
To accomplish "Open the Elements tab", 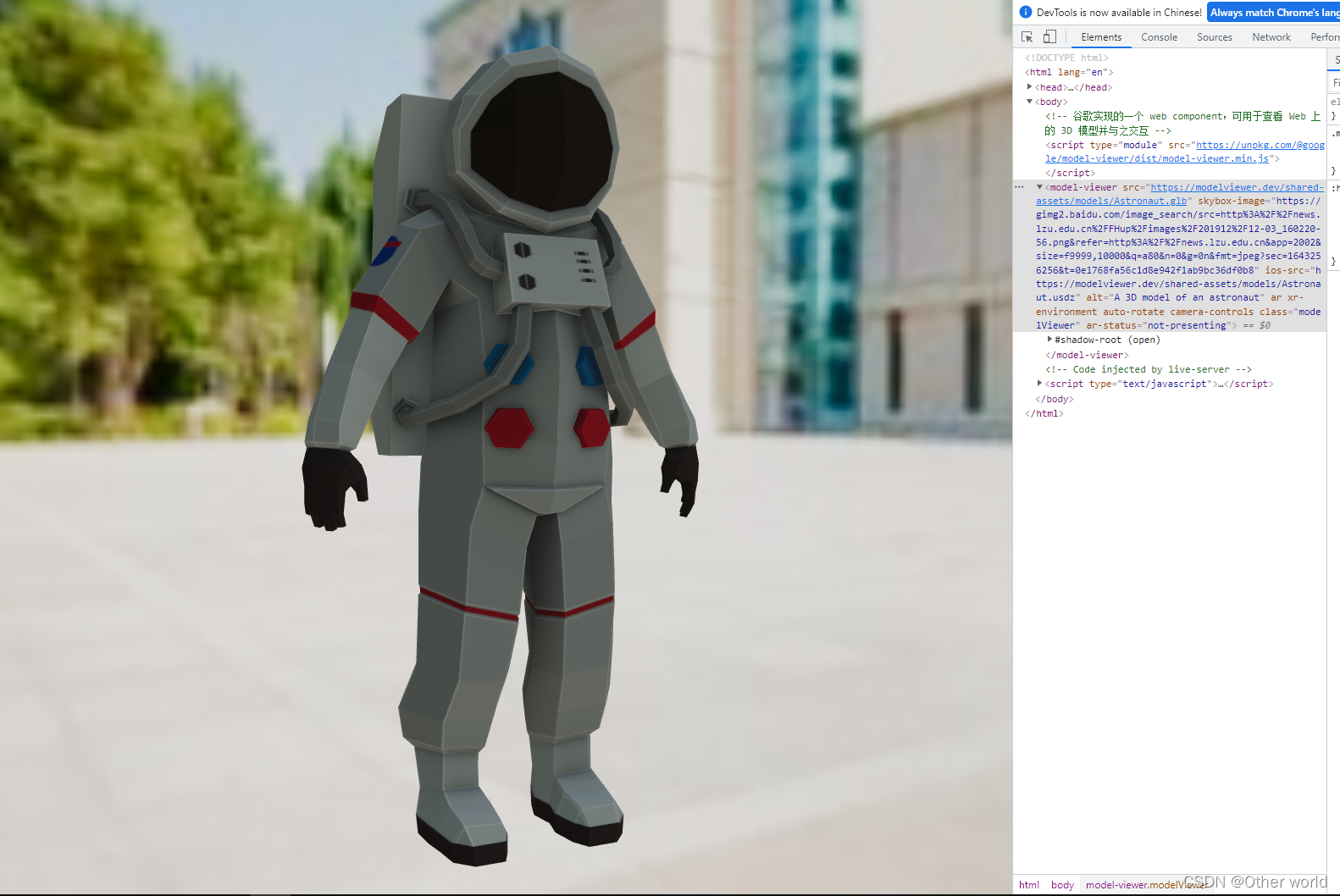I will tap(1101, 37).
